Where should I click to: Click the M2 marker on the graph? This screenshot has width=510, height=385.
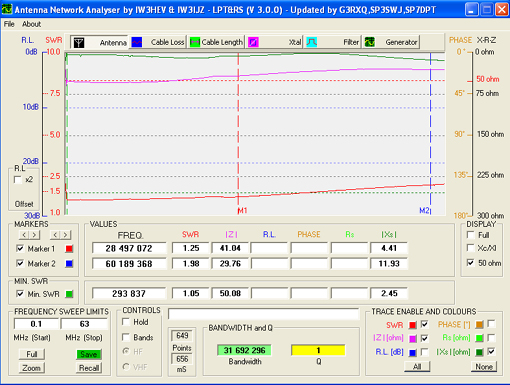424,211
